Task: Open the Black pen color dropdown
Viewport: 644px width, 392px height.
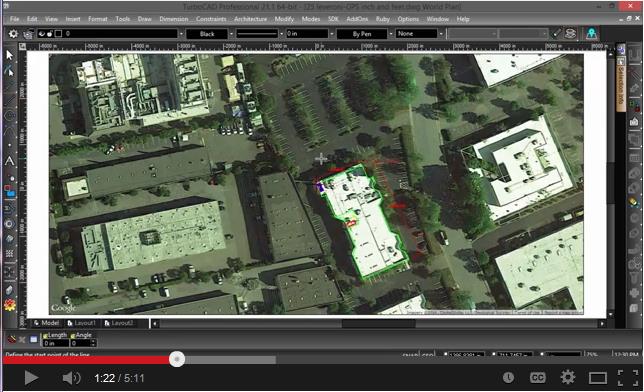Action: point(231,34)
